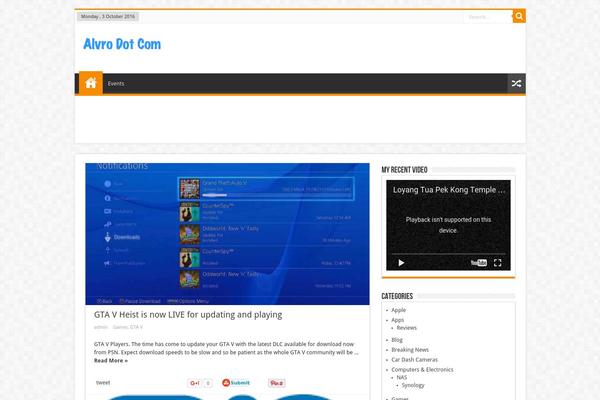
Task: Play the Loyang Tua Pek Kong video
Action: pyautogui.click(x=401, y=263)
